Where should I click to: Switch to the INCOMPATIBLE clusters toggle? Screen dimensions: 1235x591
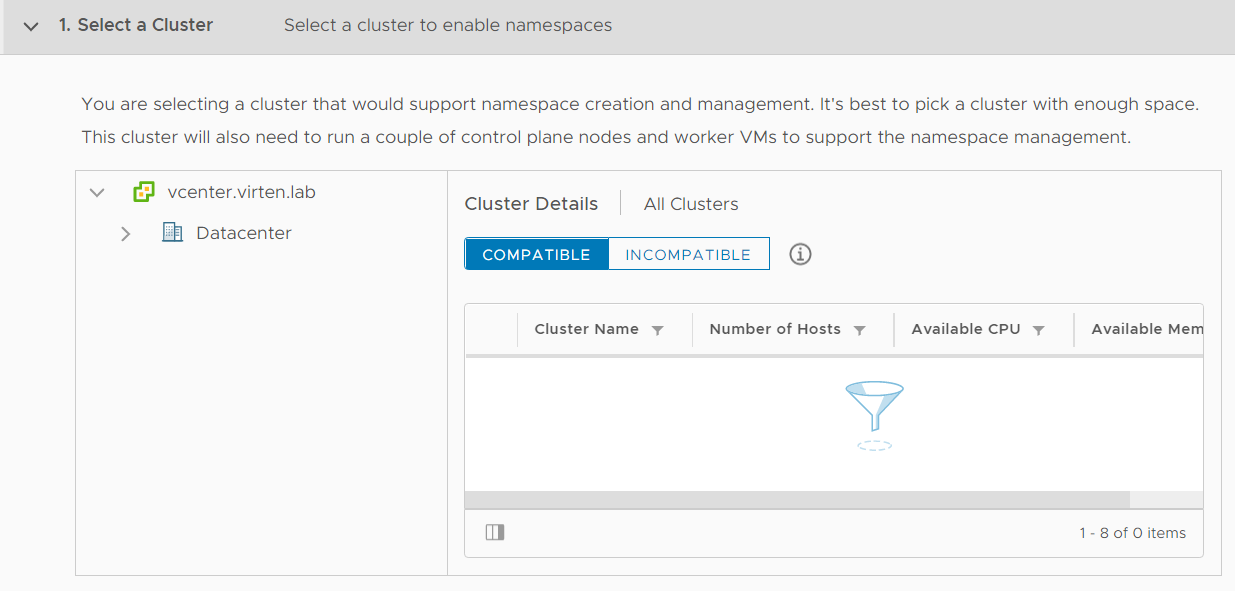pyautogui.click(x=688, y=254)
